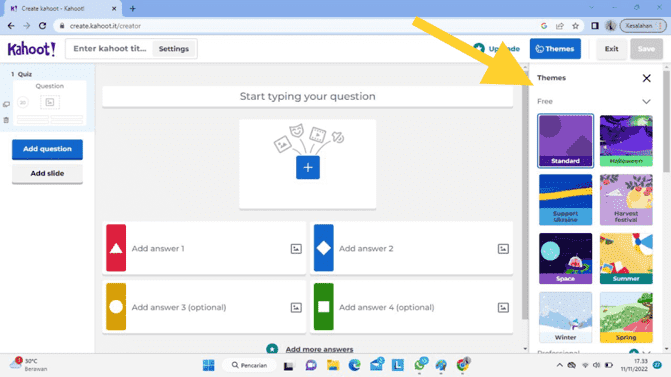Click the Kahoot! logo

click(31, 49)
